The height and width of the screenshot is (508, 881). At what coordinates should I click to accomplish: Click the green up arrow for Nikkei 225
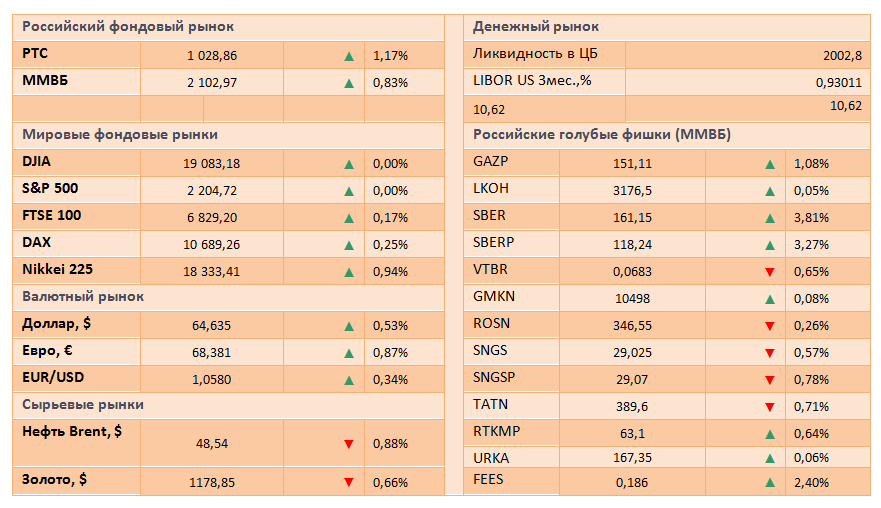pos(348,272)
